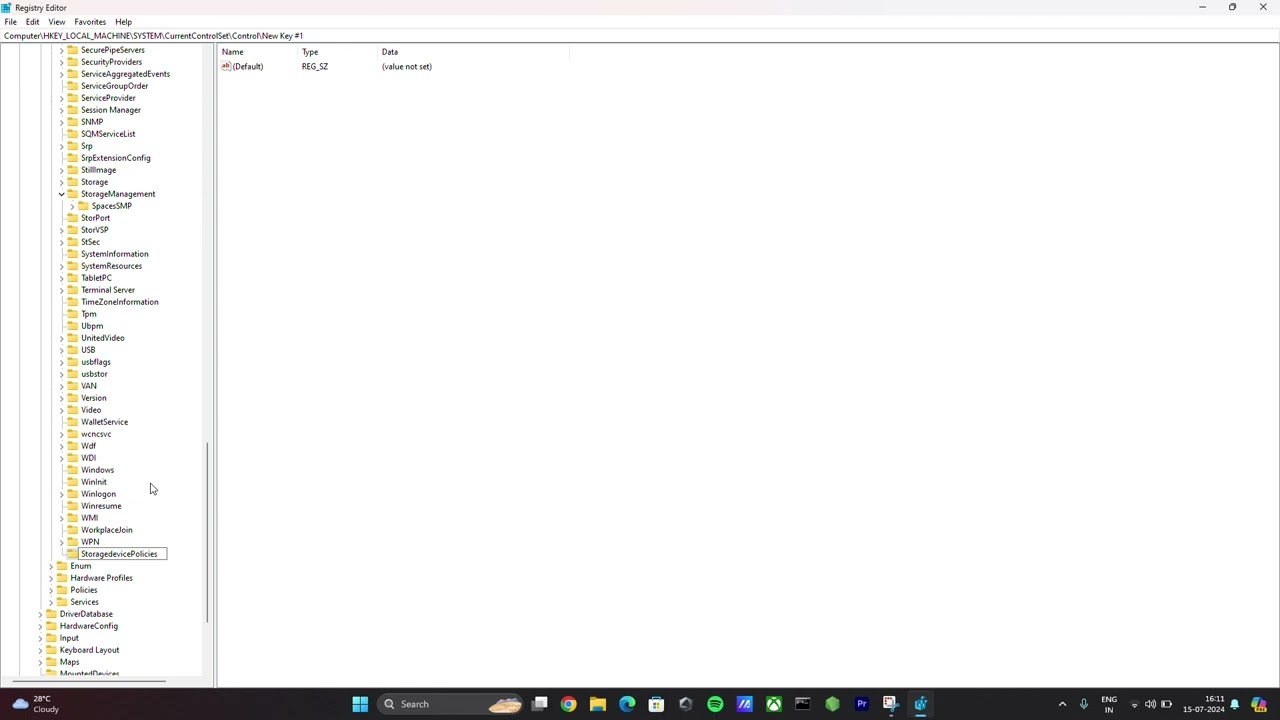Click the TimeZoneInformation folder icon

(72, 302)
